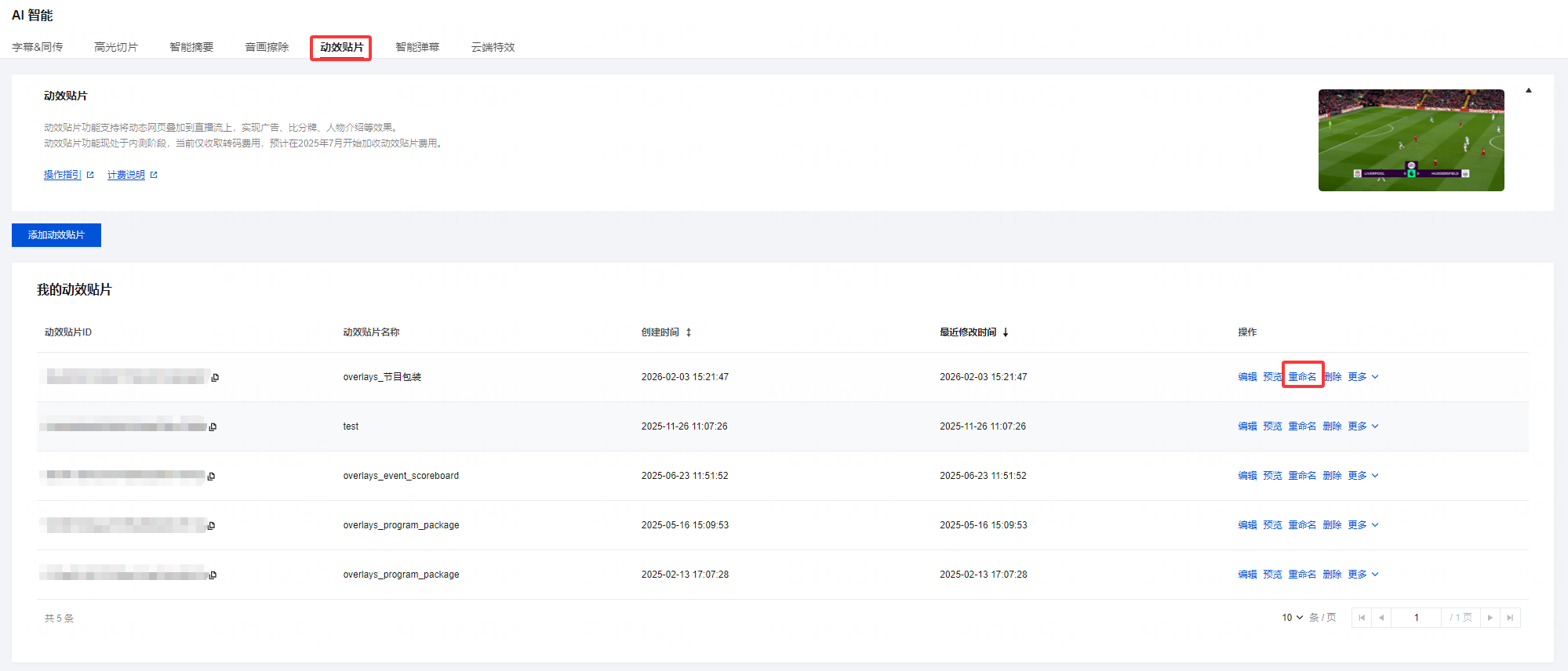The width and height of the screenshot is (1568, 671).
Task: Click 删除 in the 2025-05-16 15:09:53 row
Action: click(x=1332, y=525)
